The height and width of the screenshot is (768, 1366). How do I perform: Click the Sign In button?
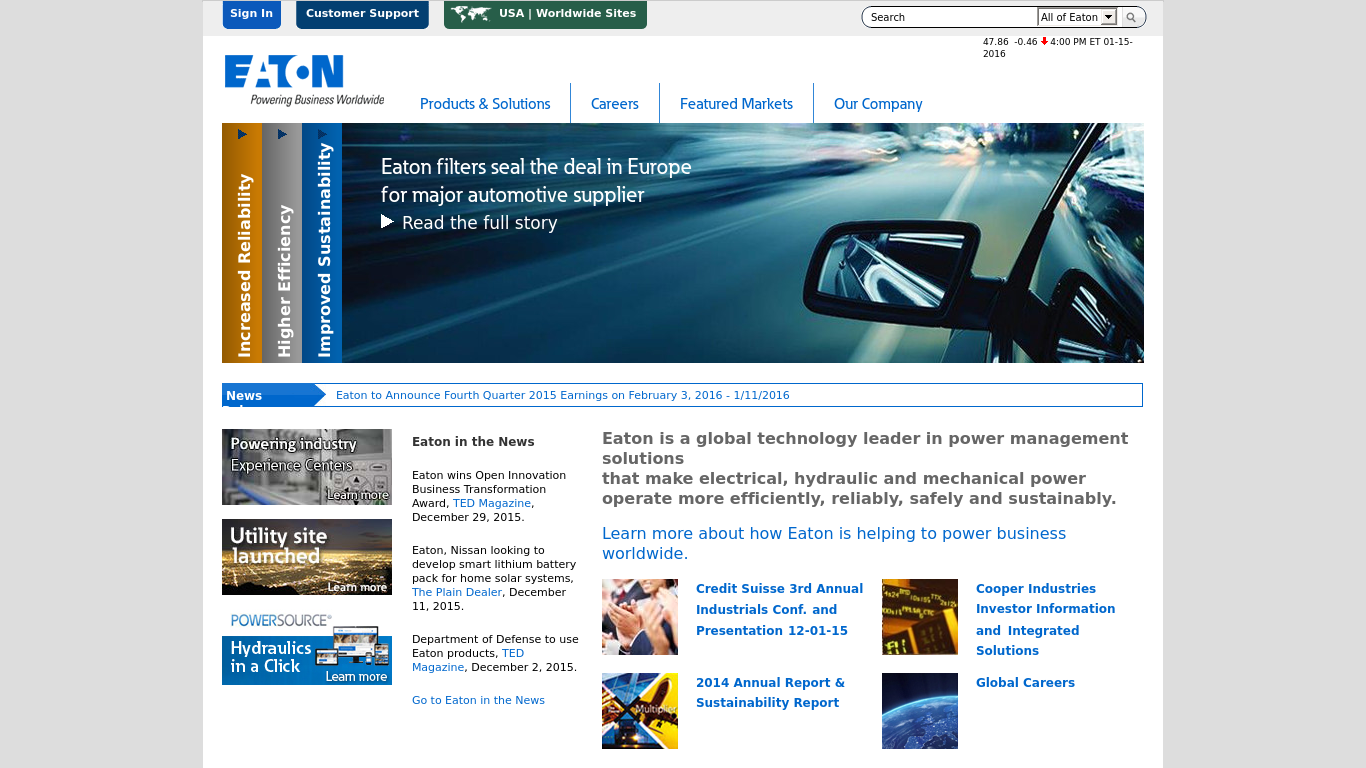(251, 14)
